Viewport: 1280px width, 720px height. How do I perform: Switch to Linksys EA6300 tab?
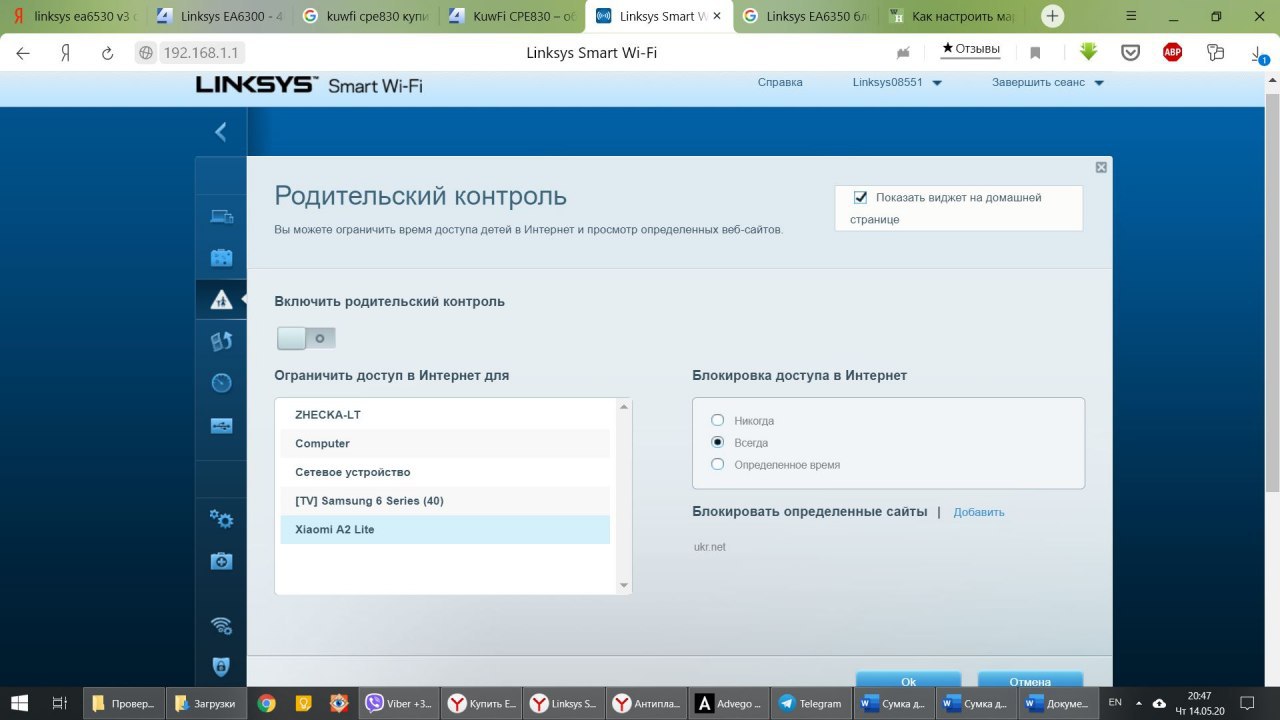220,16
